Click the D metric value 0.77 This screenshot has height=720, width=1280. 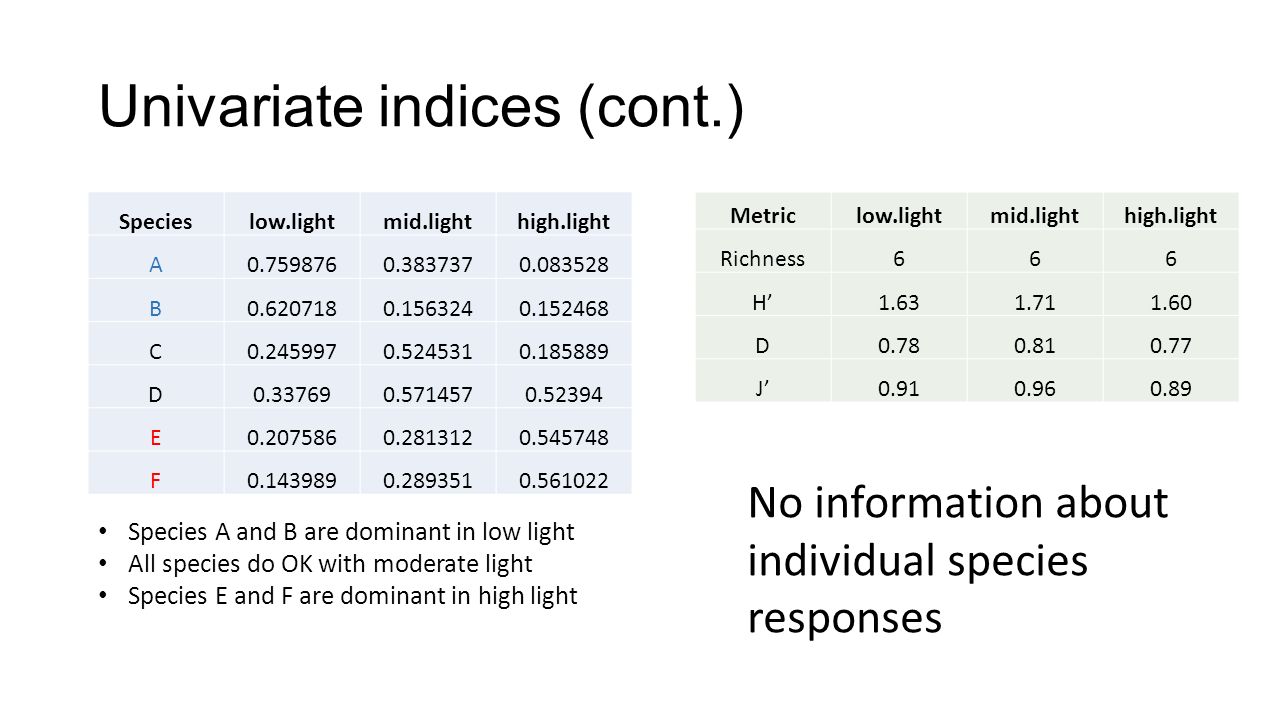[x=1171, y=345]
